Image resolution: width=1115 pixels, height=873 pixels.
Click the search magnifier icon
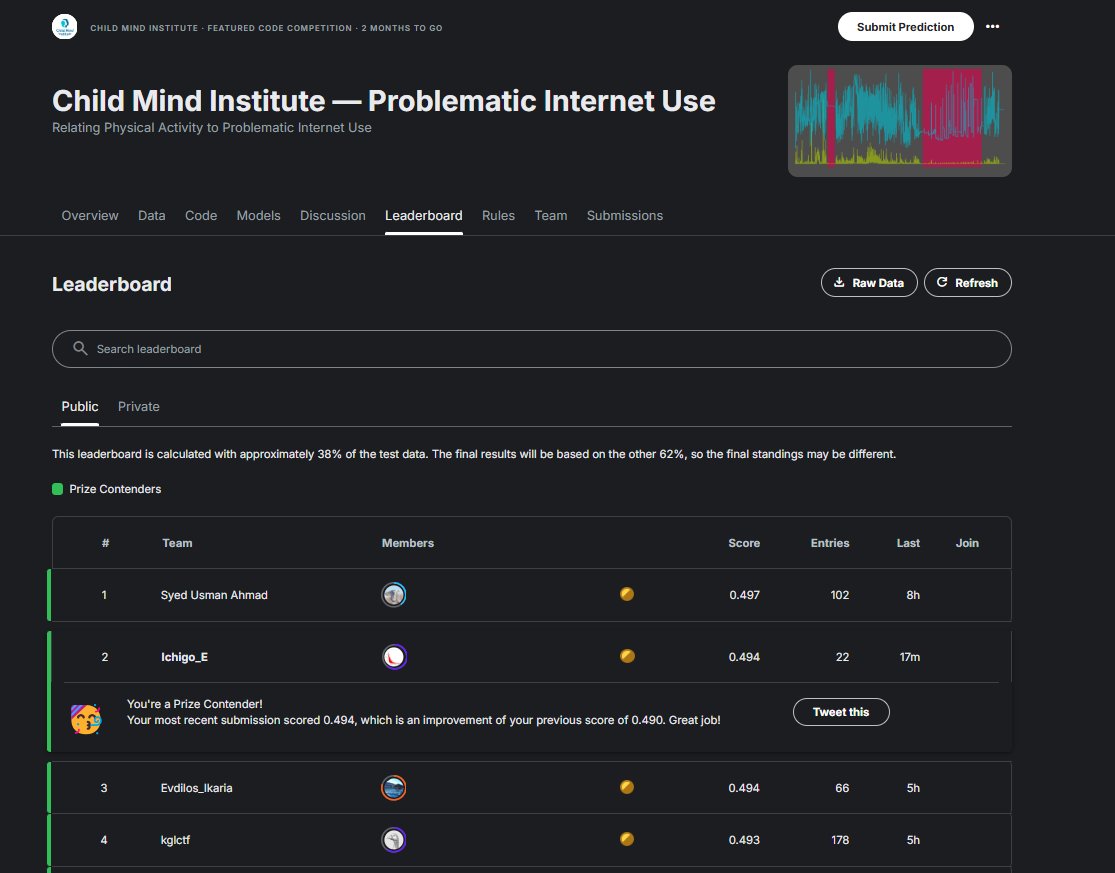coord(80,348)
